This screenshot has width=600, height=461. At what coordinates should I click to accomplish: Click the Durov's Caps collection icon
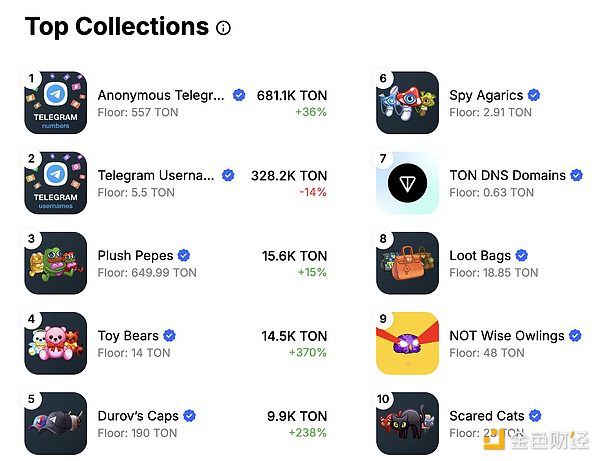pos(55,423)
